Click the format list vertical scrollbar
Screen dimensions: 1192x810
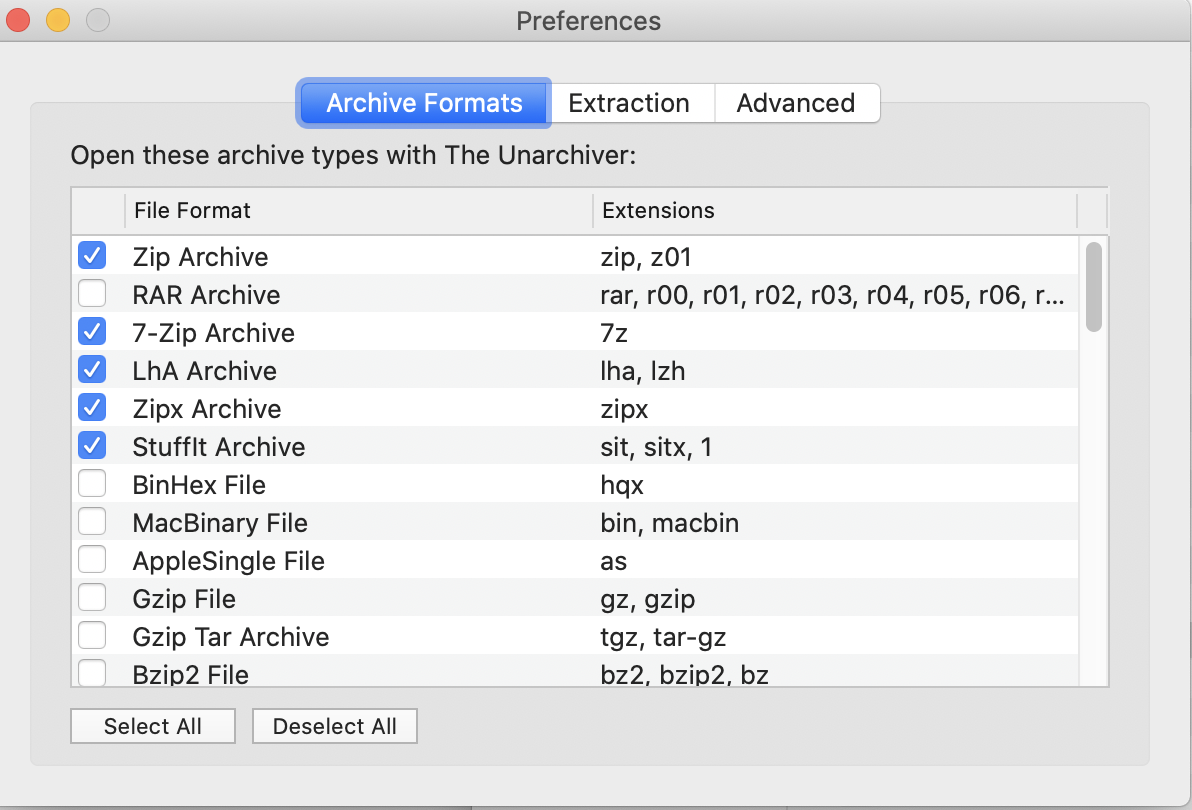[1094, 287]
